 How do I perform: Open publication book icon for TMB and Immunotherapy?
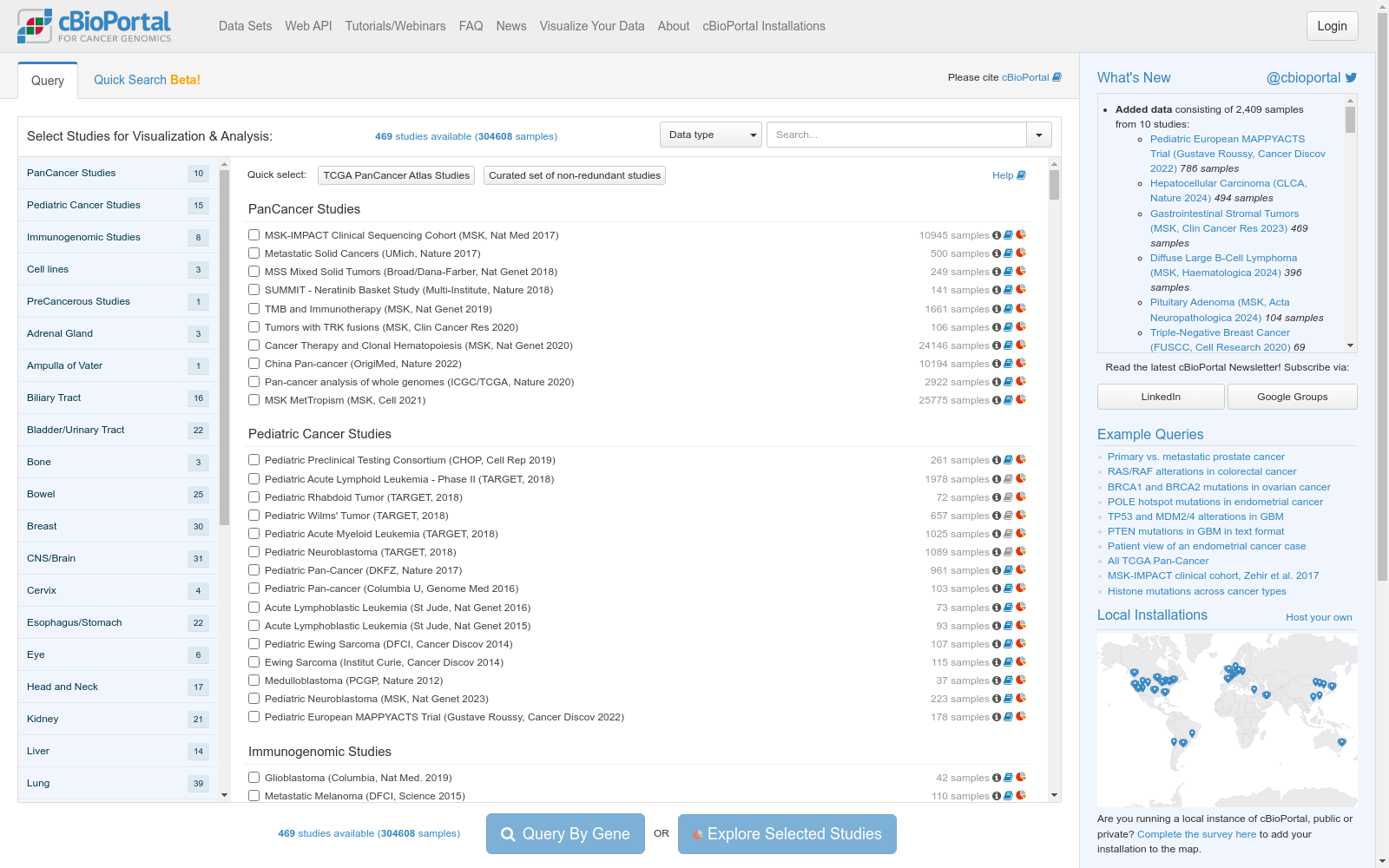[1008, 309]
